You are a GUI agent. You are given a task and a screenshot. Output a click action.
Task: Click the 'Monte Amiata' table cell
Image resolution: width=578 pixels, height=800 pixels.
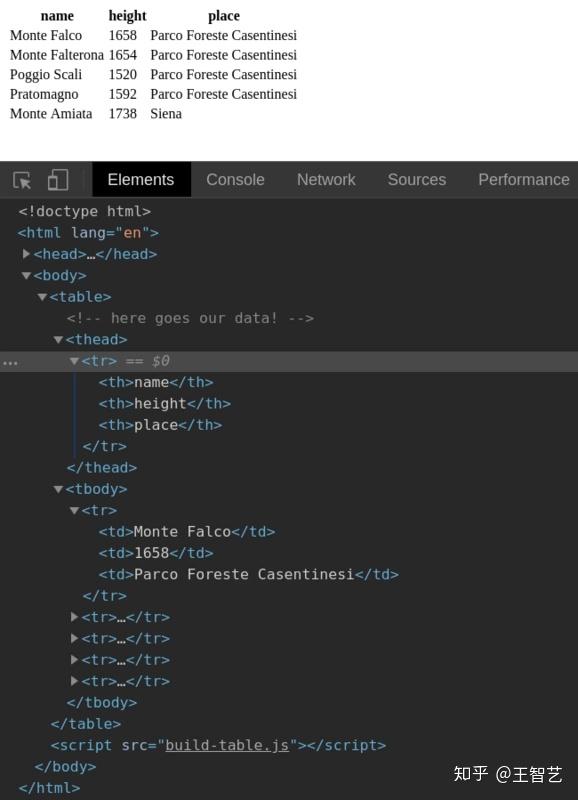pyautogui.click(x=51, y=113)
